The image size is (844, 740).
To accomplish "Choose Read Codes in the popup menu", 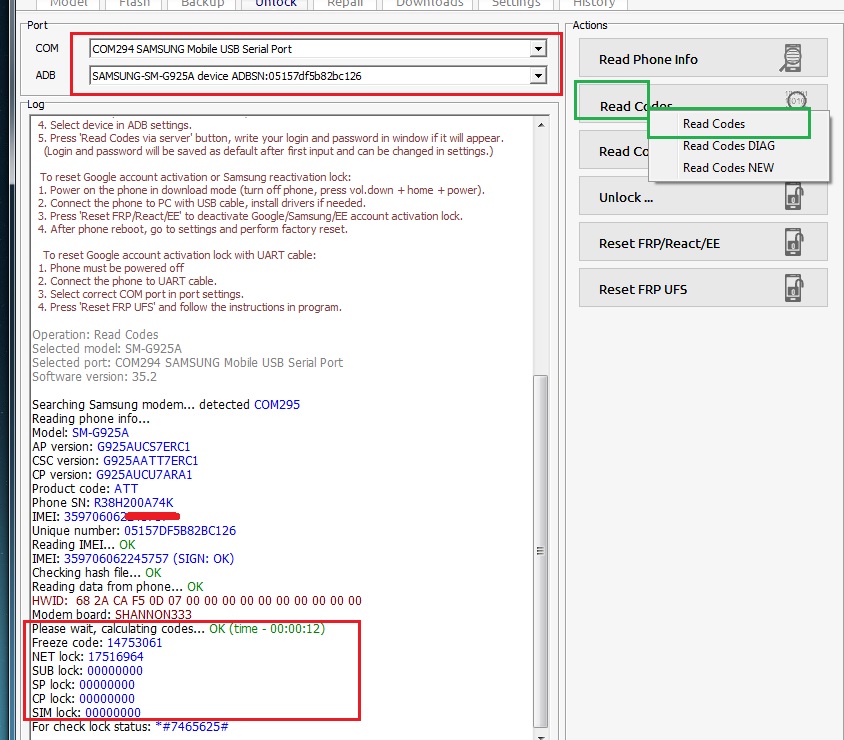I will click(714, 124).
